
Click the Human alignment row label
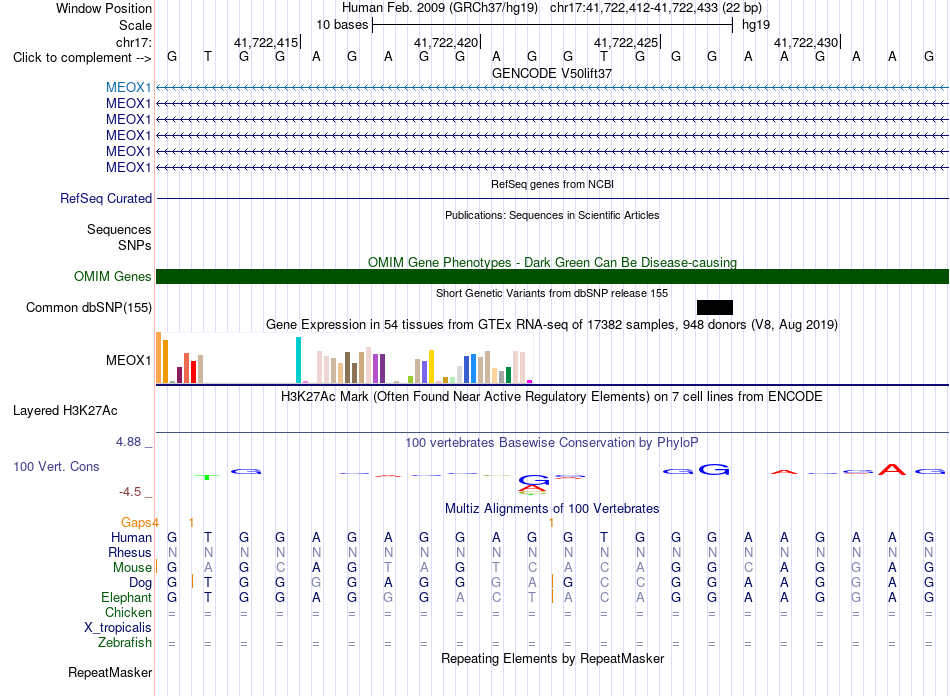coord(131,537)
